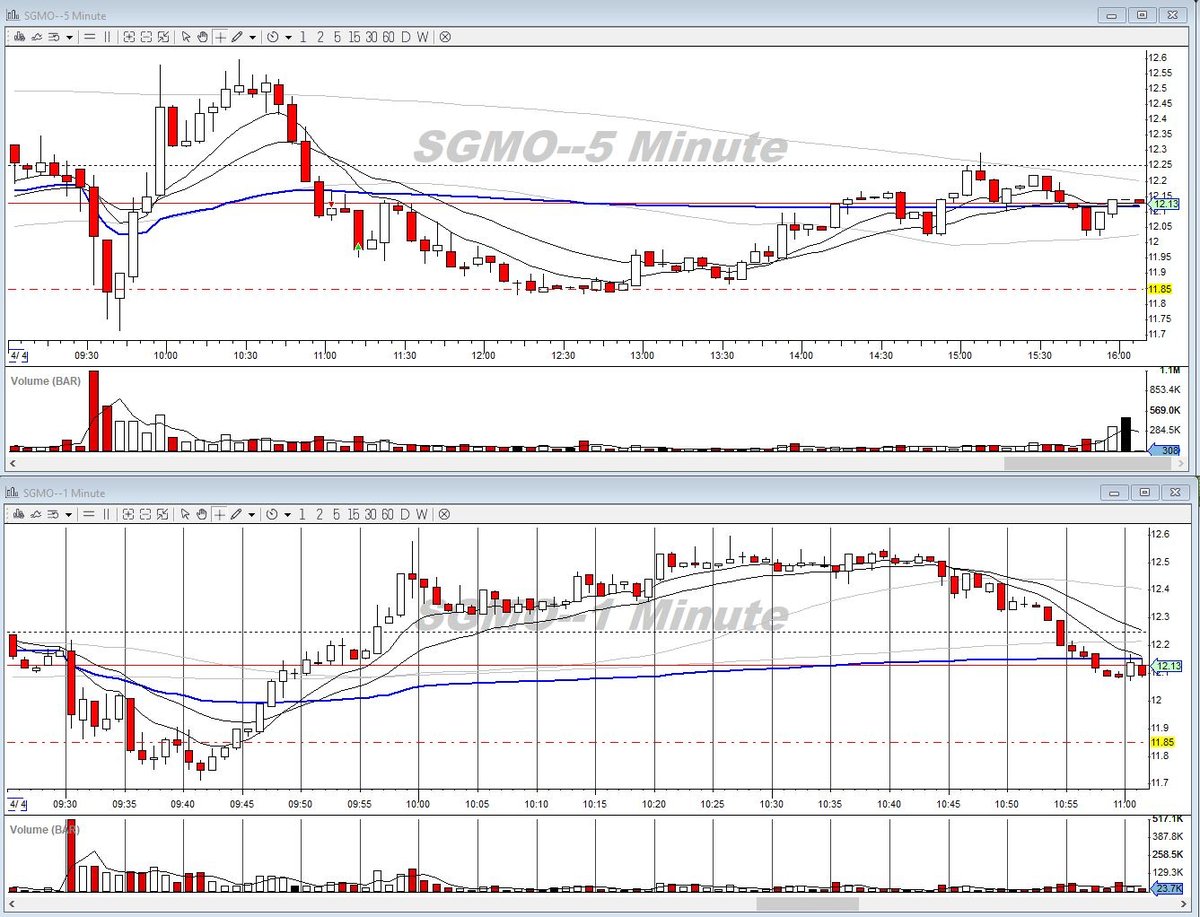The width and height of the screenshot is (1200, 917).
Task: Toggle horizontal grid lines in 1 Minute toolbar
Action: point(89,514)
